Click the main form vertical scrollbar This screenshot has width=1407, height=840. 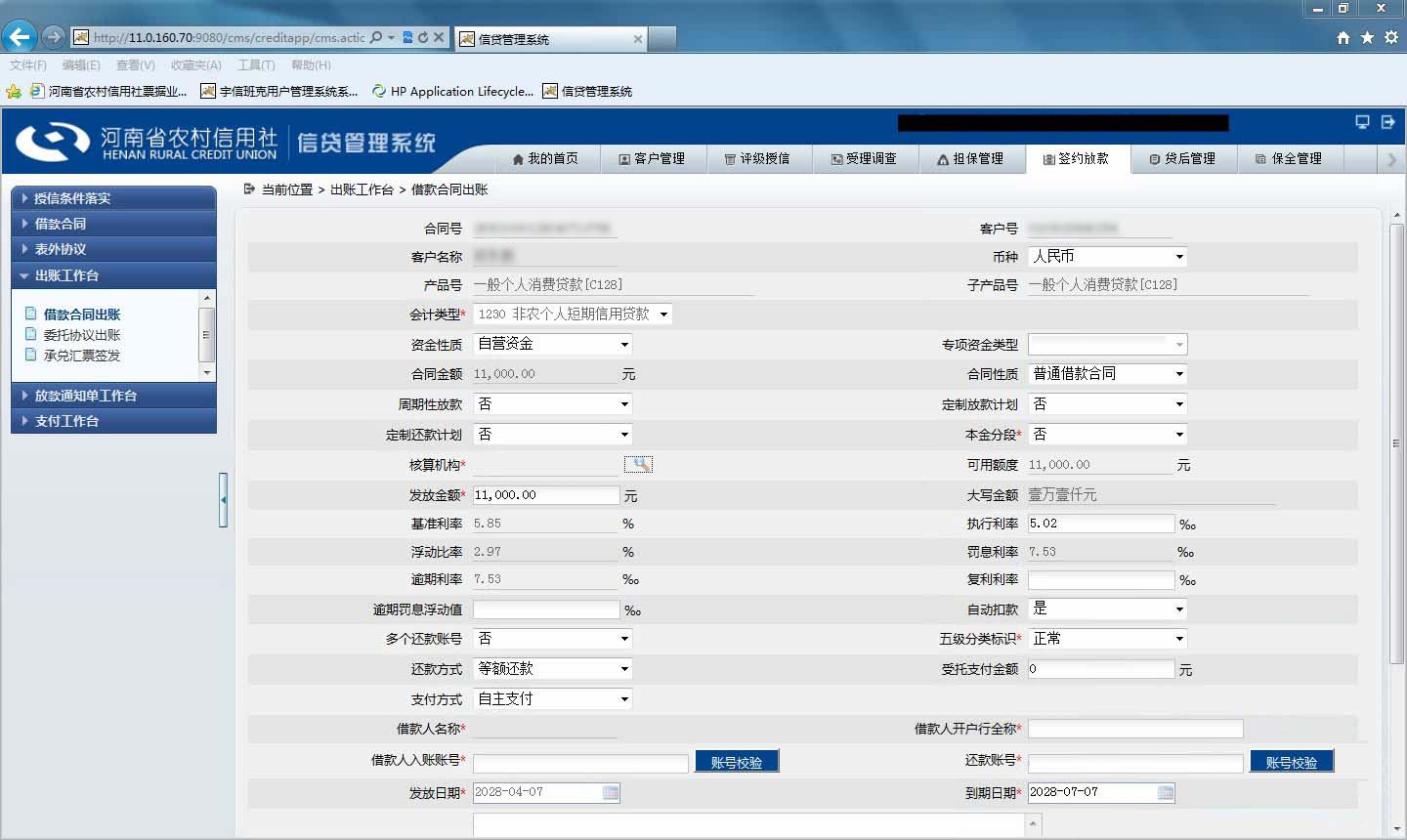pyautogui.click(x=1396, y=444)
